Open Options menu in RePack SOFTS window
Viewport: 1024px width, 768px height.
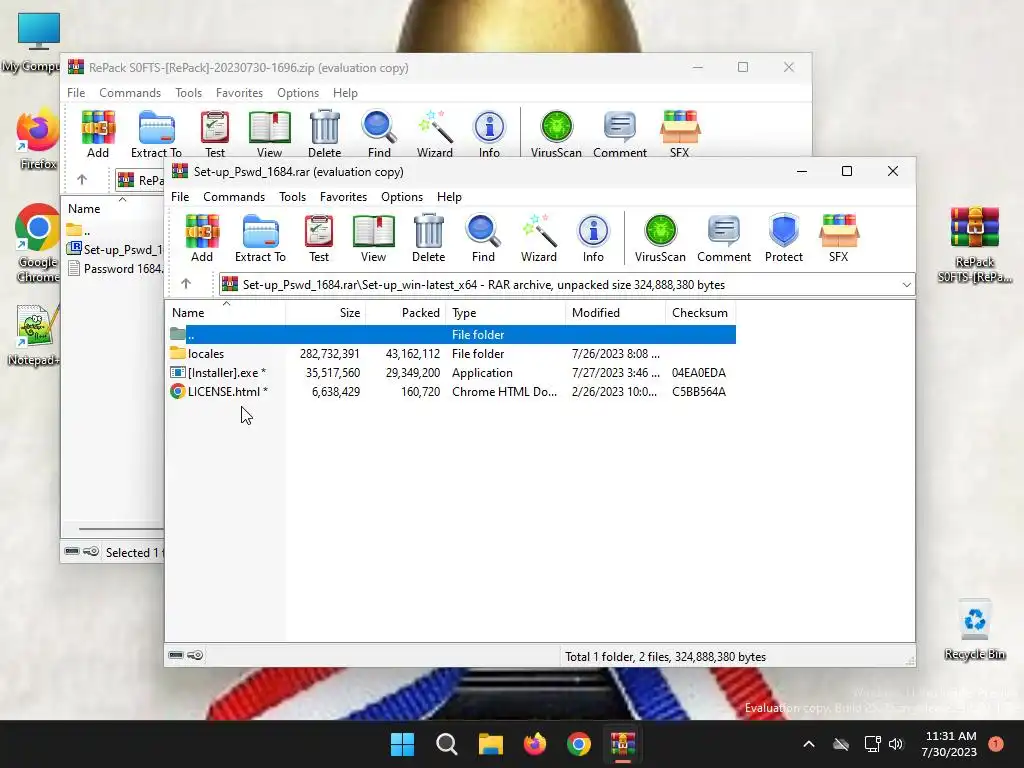pos(298,93)
